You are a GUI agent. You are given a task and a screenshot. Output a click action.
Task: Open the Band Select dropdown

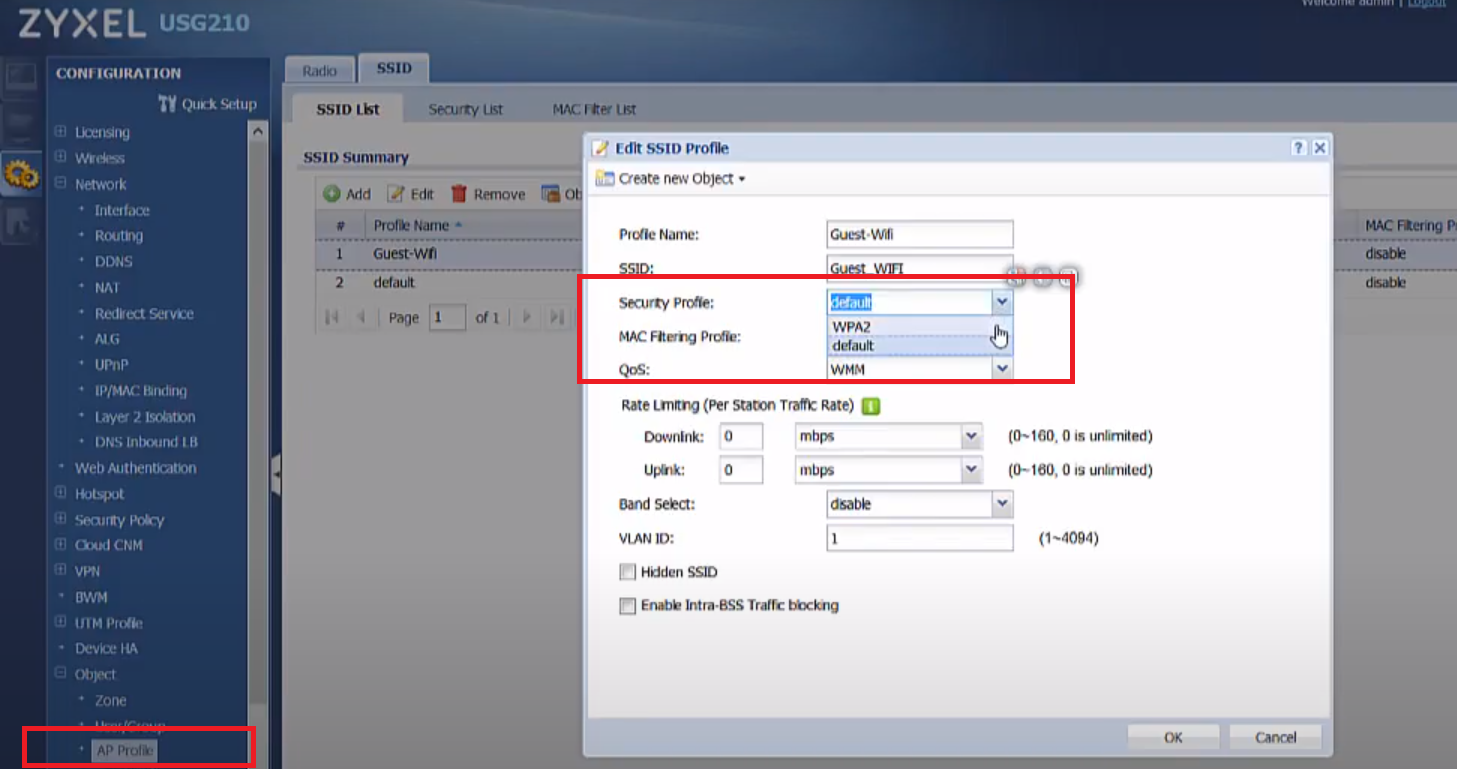(1001, 504)
